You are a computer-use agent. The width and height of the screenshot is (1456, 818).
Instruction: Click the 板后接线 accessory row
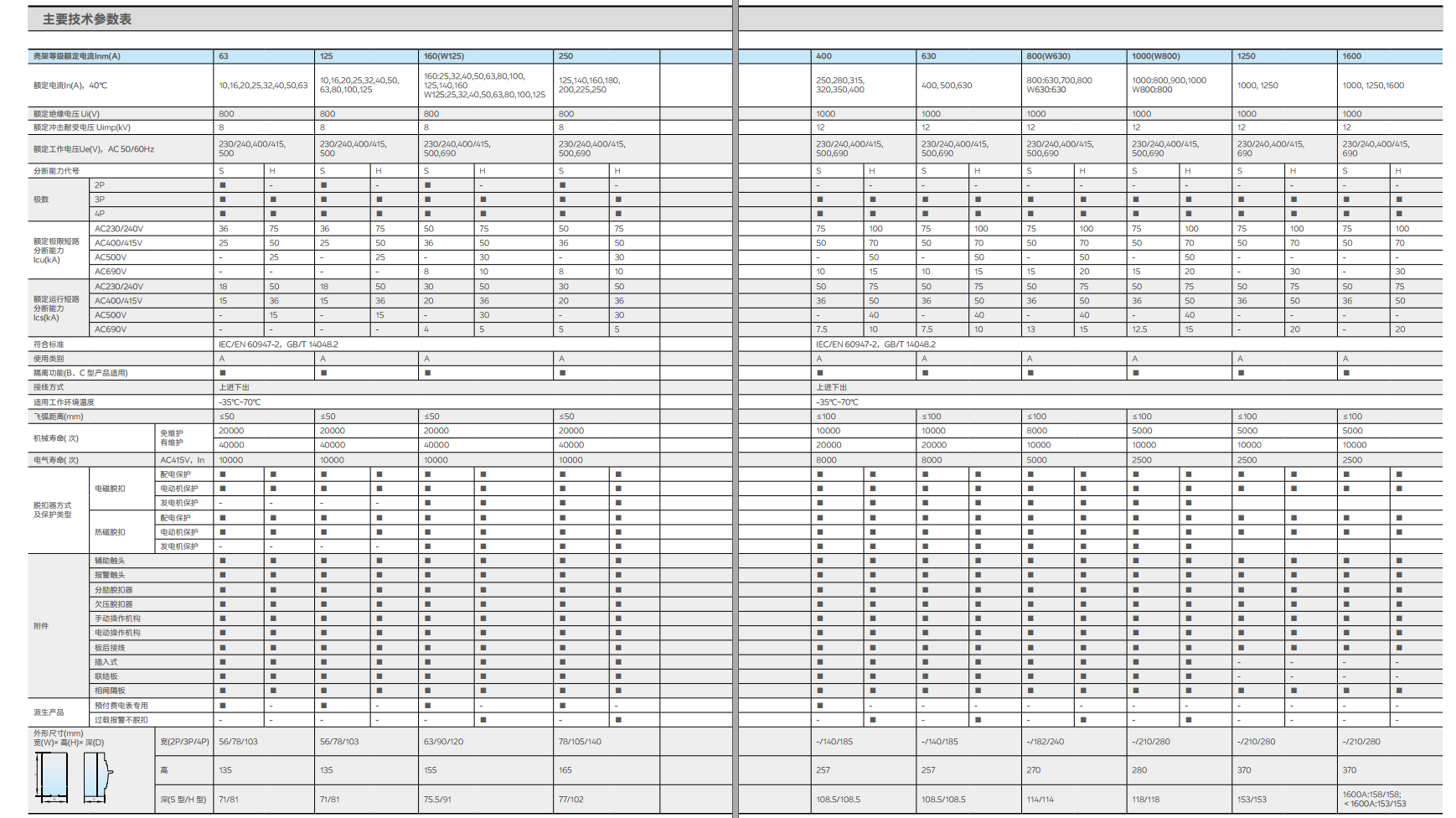tap(110, 648)
